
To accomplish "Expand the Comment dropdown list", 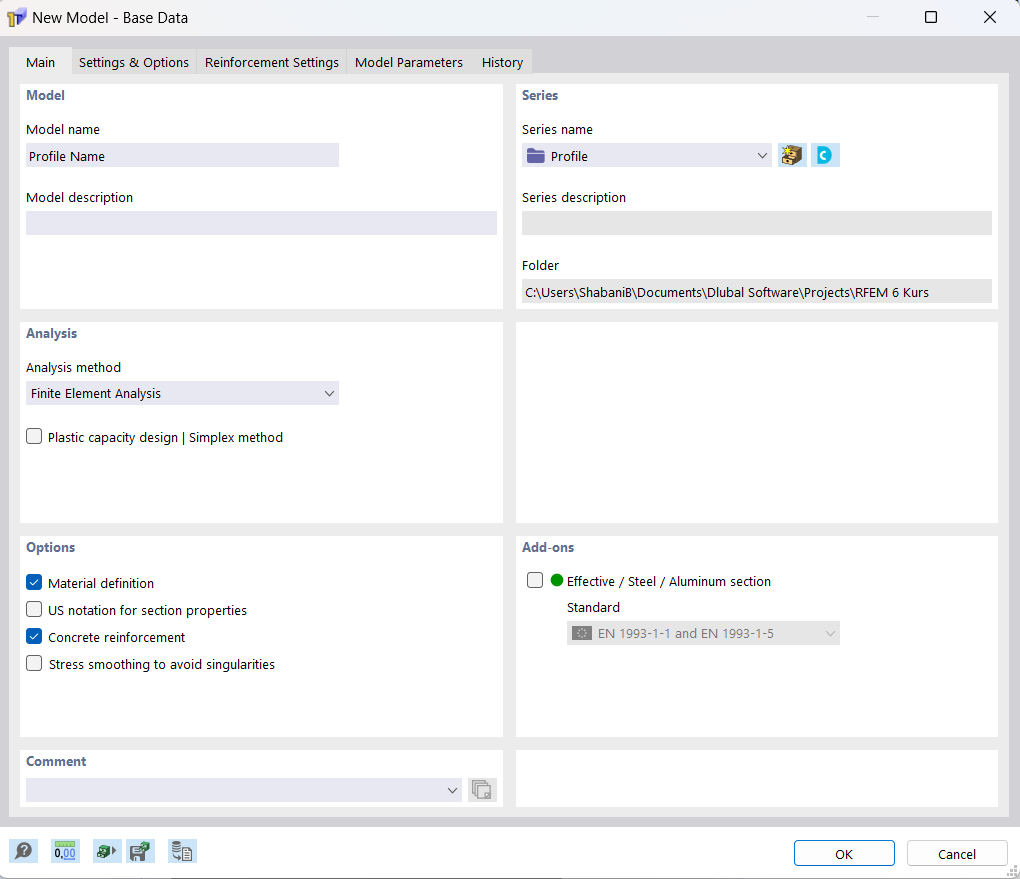I will tap(451, 790).
